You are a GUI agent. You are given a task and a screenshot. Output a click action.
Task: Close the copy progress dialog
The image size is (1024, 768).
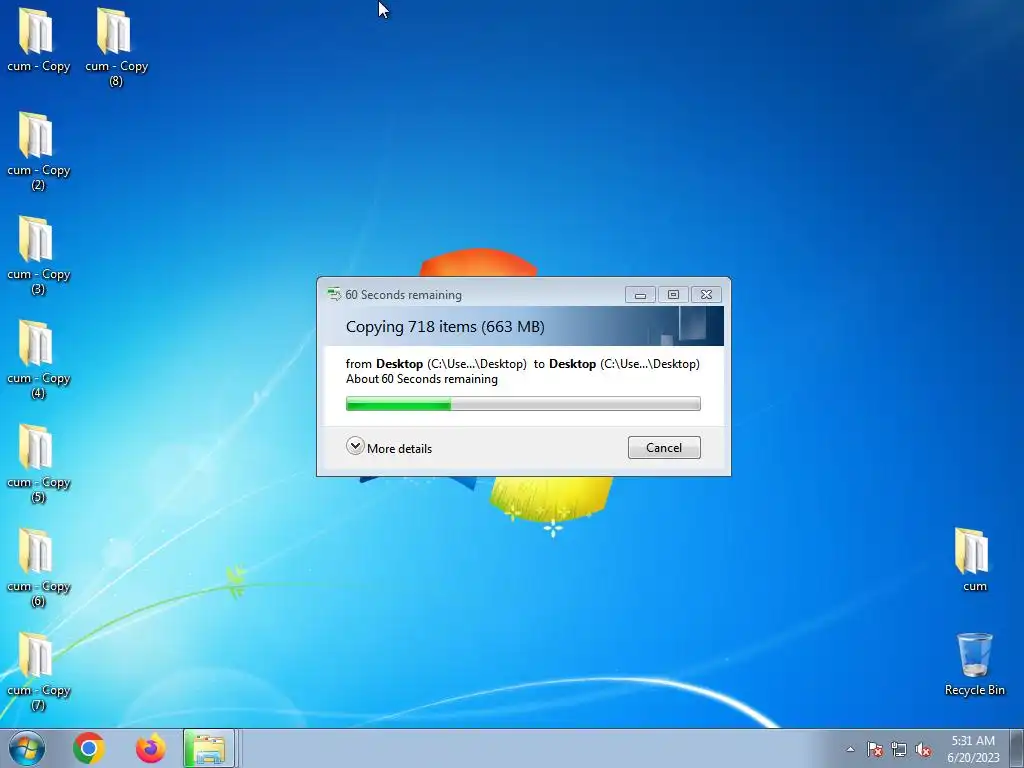(706, 295)
